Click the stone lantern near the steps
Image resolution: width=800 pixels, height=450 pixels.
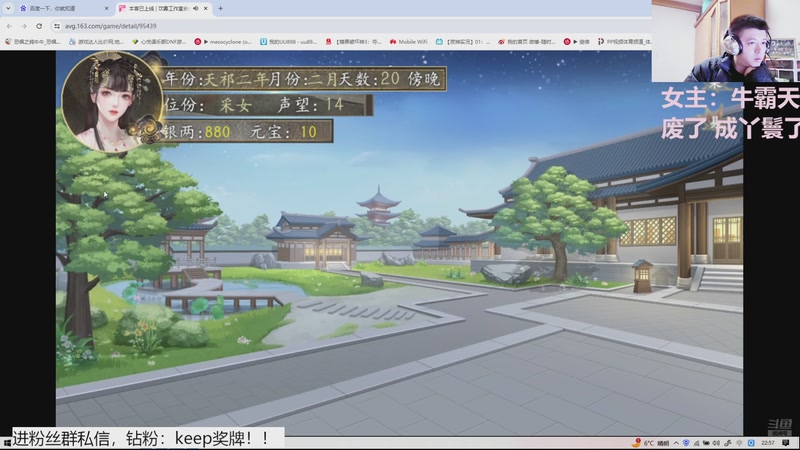click(642, 276)
